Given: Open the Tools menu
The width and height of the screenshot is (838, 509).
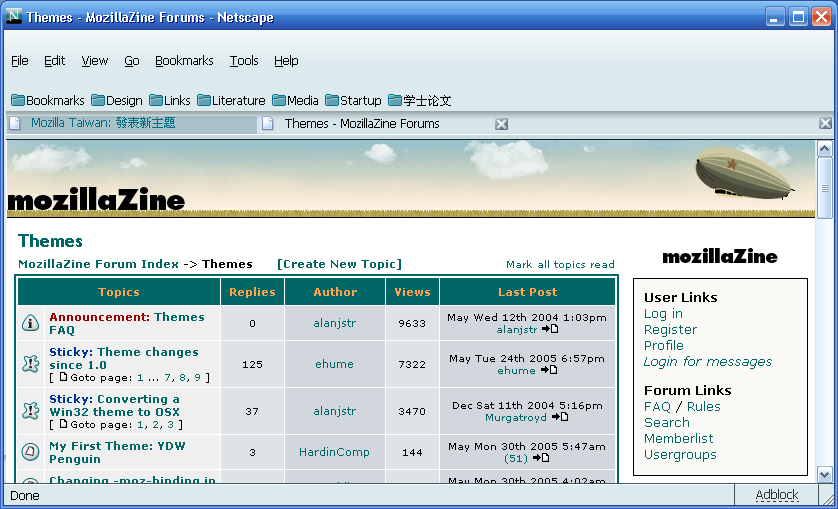Looking at the screenshot, I should [x=244, y=61].
